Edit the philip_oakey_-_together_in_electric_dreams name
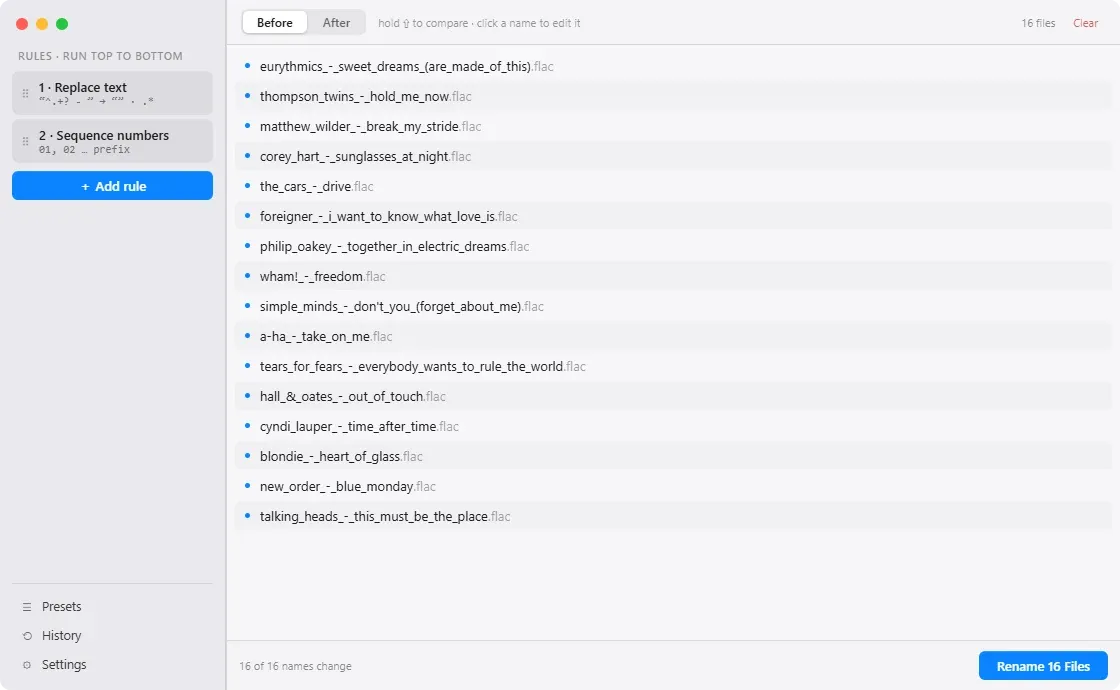1120x690 pixels. [394, 246]
